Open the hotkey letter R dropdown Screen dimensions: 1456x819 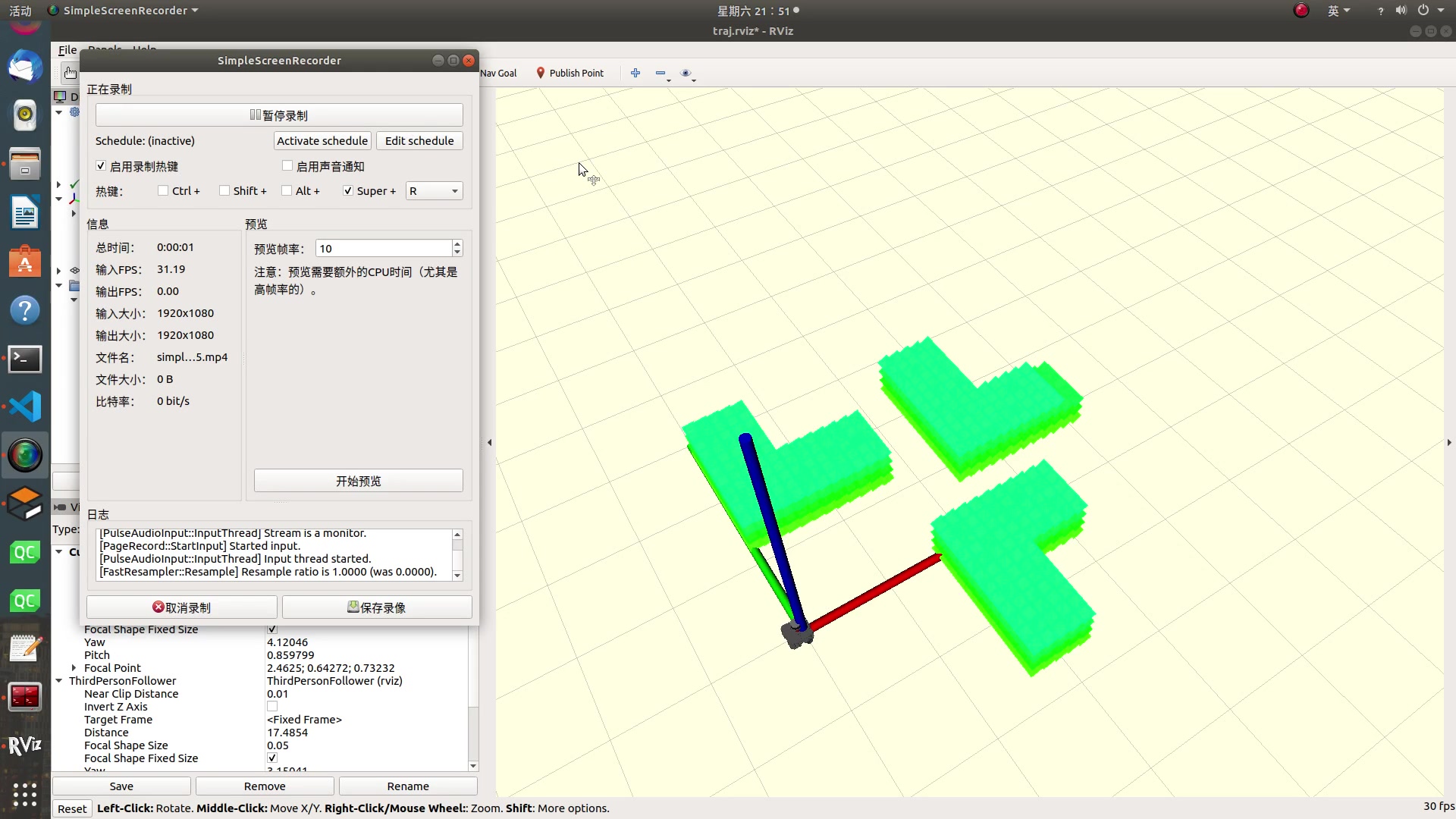coord(434,191)
